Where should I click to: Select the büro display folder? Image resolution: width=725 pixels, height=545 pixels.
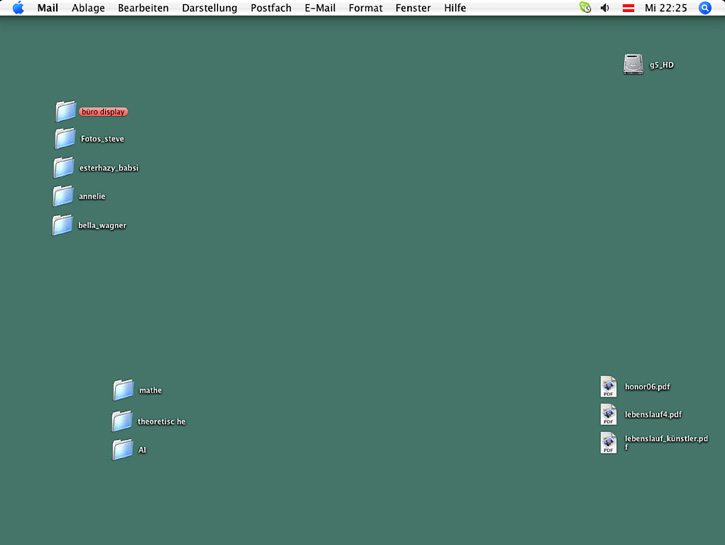tap(66, 111)
